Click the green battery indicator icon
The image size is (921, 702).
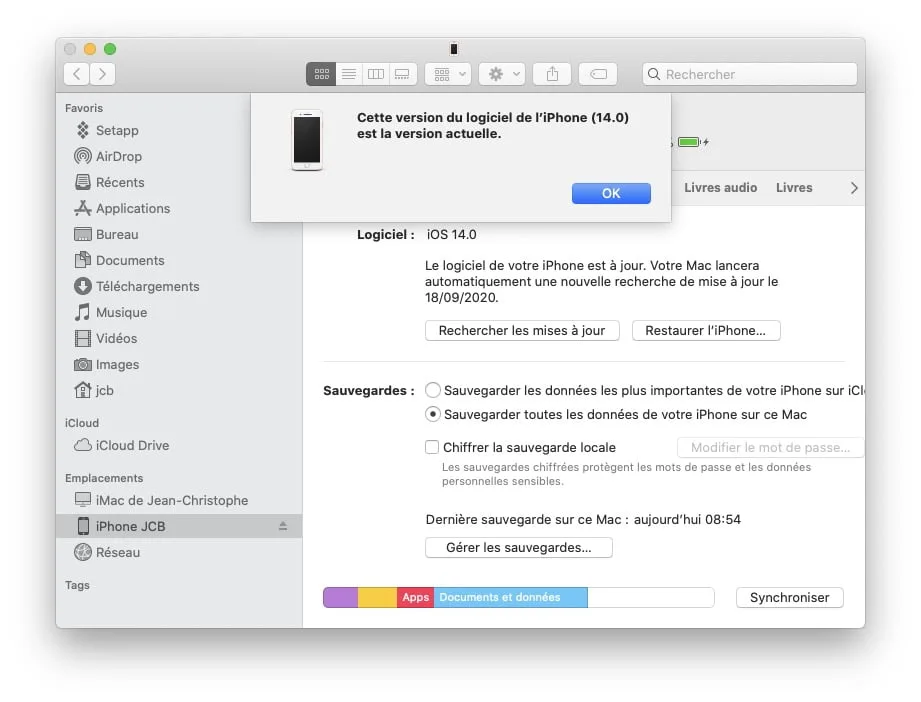point(689,142)
